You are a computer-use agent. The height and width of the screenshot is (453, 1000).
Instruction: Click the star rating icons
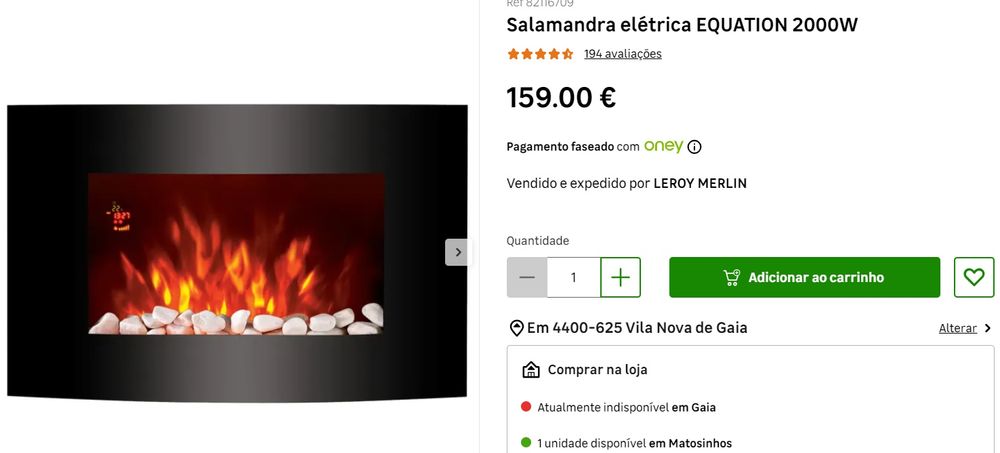540,54
